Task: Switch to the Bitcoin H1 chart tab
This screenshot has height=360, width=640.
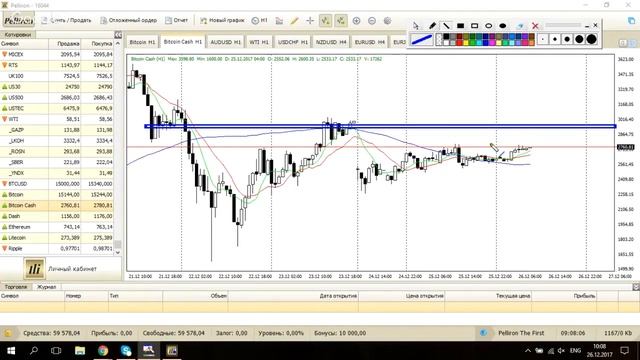Action: coord(142,42)
